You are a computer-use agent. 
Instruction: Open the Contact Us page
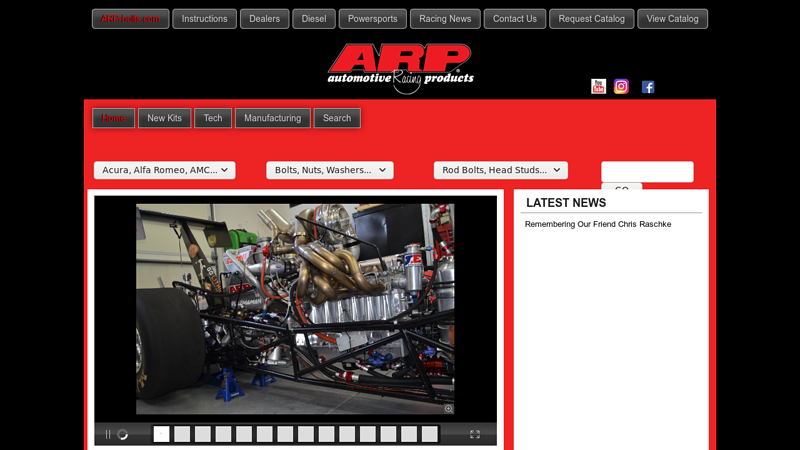coord(515,19)
